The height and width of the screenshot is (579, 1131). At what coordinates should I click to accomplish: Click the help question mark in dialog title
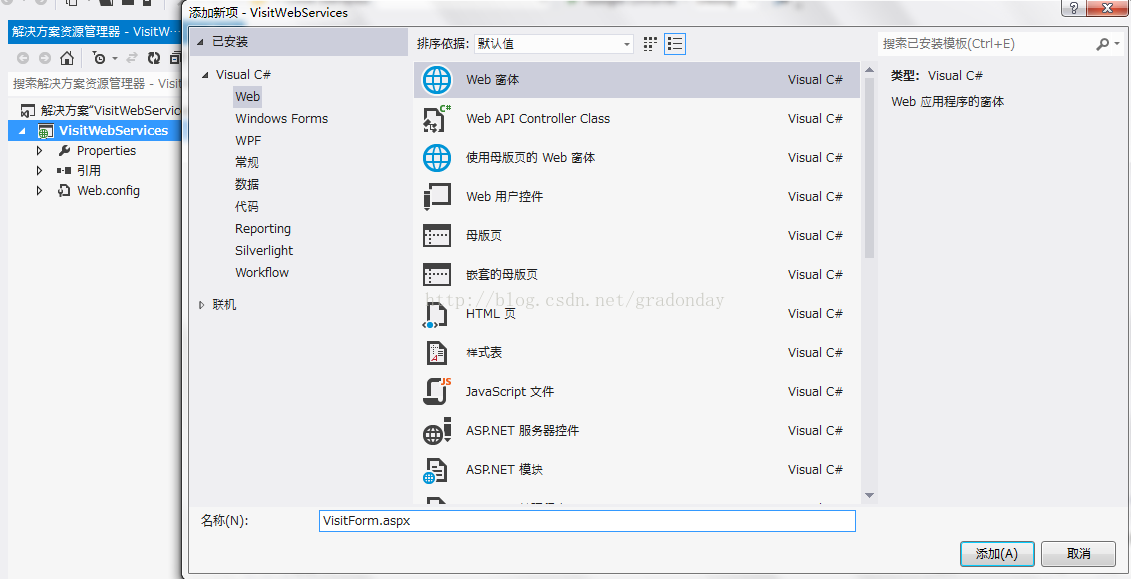click(1074, 8)
